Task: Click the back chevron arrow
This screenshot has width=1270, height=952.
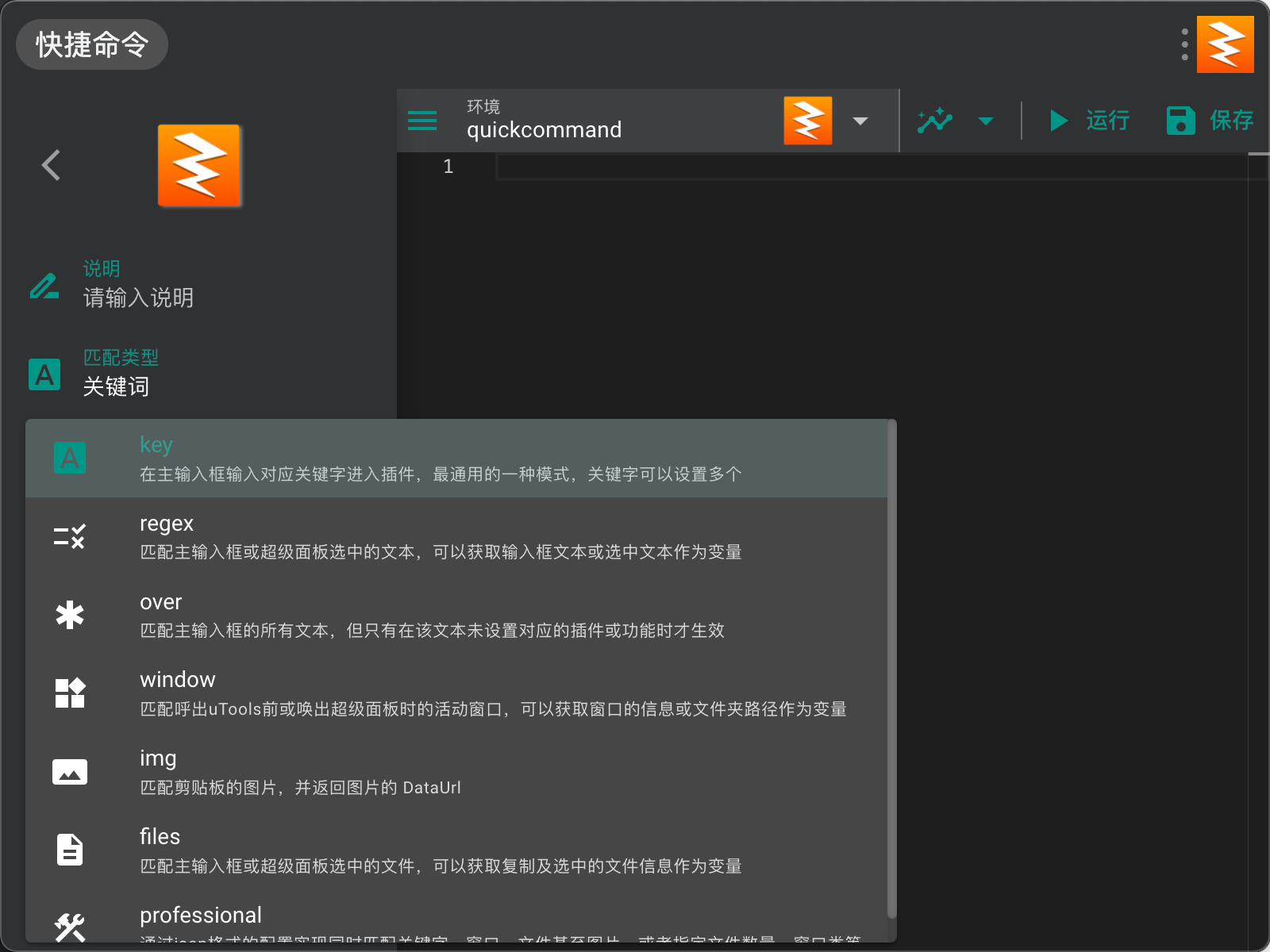Action: click(x=50, y=165)
